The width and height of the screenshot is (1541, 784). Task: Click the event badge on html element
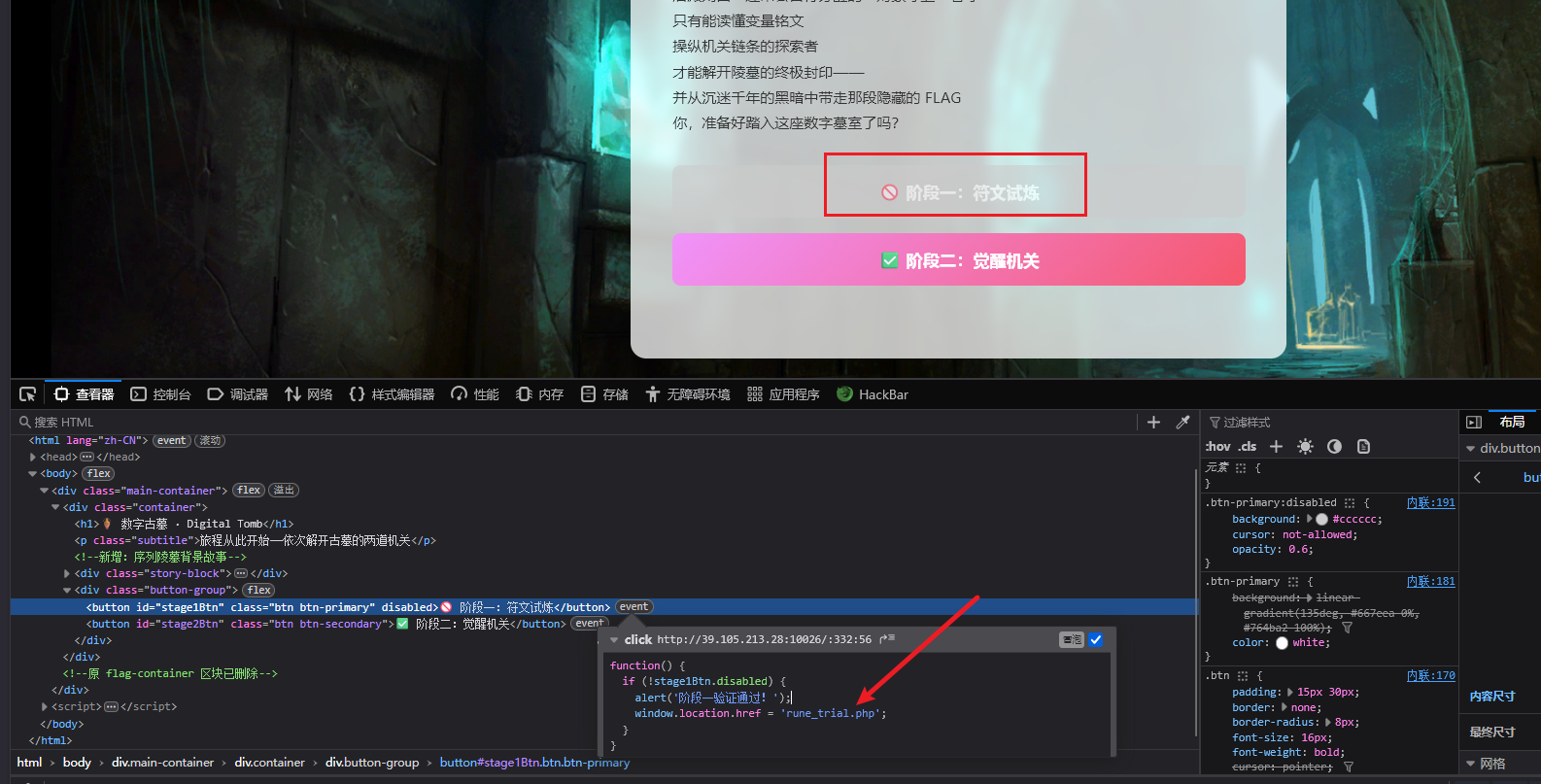point(172,441)
